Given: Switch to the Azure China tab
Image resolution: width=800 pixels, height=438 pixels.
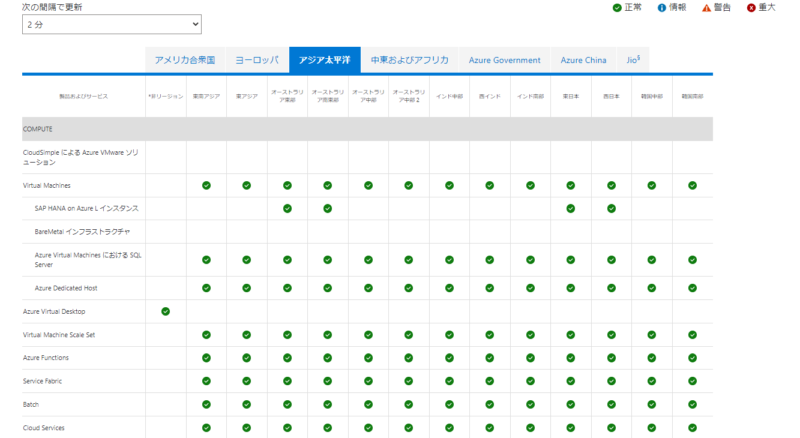Looking at the screenshot, I should coord(583,60).
